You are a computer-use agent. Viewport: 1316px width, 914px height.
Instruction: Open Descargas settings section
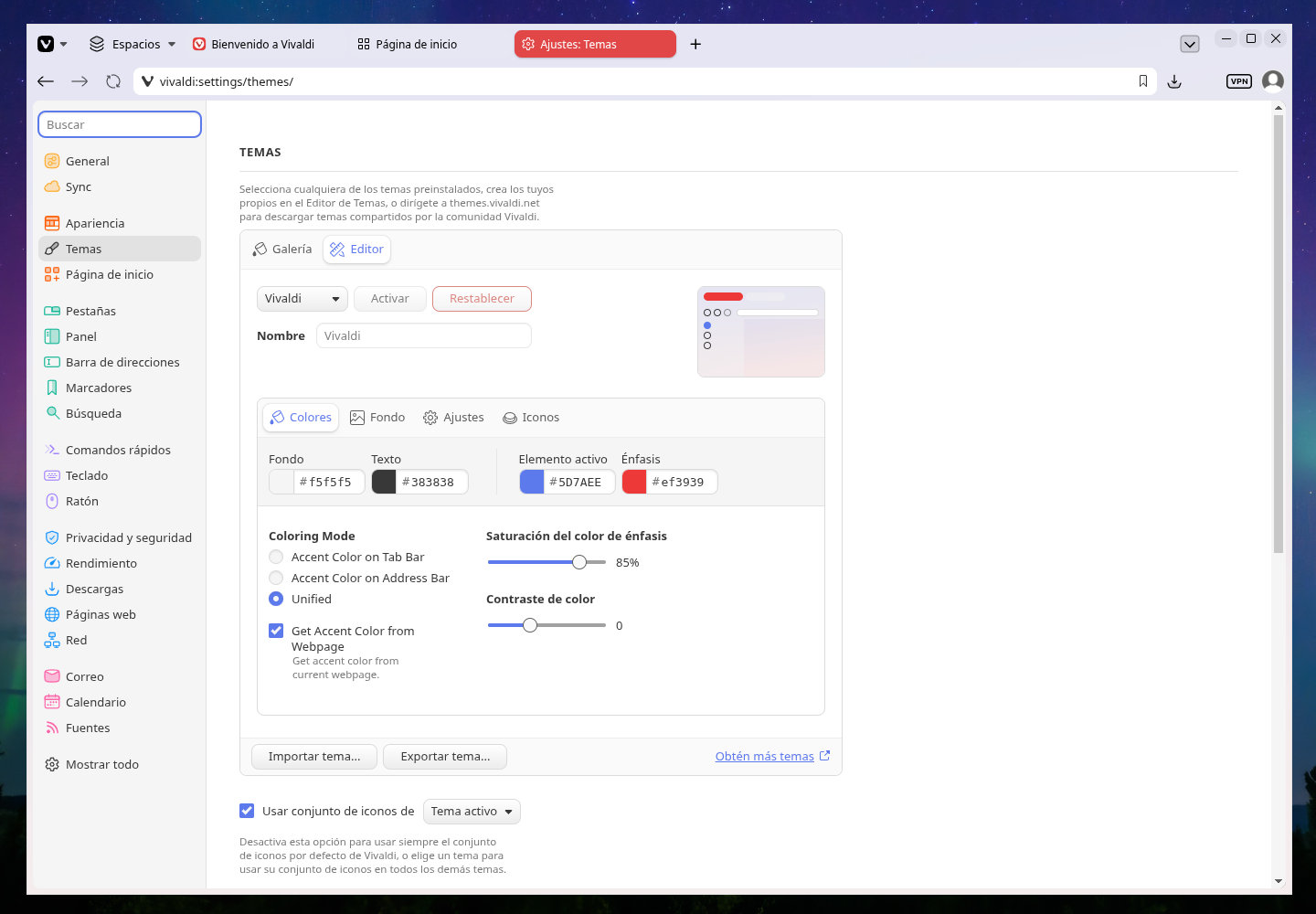(120, 589)
